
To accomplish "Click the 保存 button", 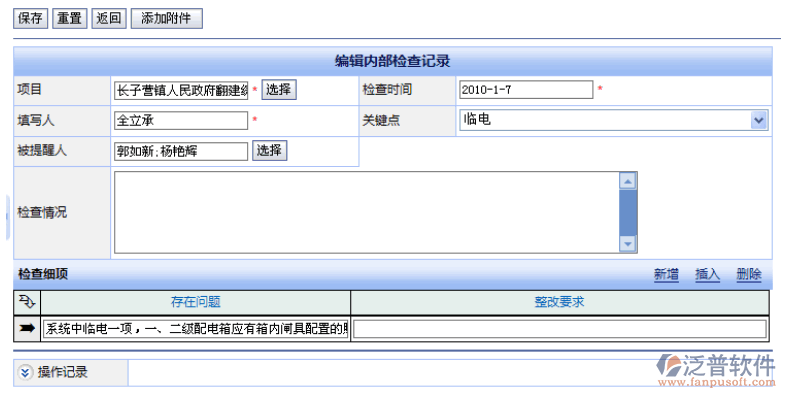I will (30, 19).
